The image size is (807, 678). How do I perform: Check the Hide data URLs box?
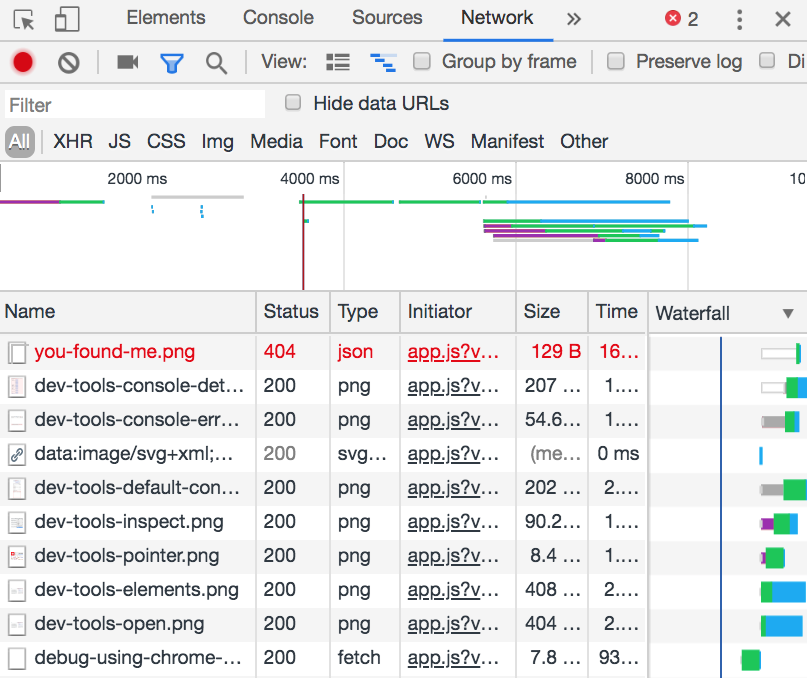(x=293, y=102)
